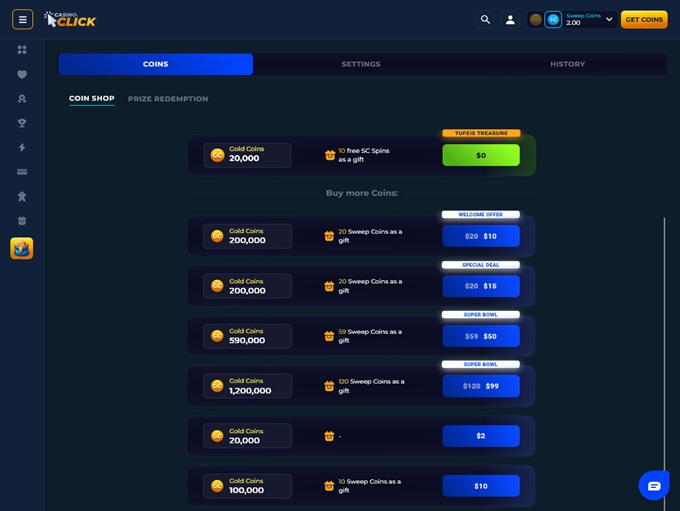Open the trophy icon in sidebar
This screenshot has width=680, height=511.
(x=22, y=123)
